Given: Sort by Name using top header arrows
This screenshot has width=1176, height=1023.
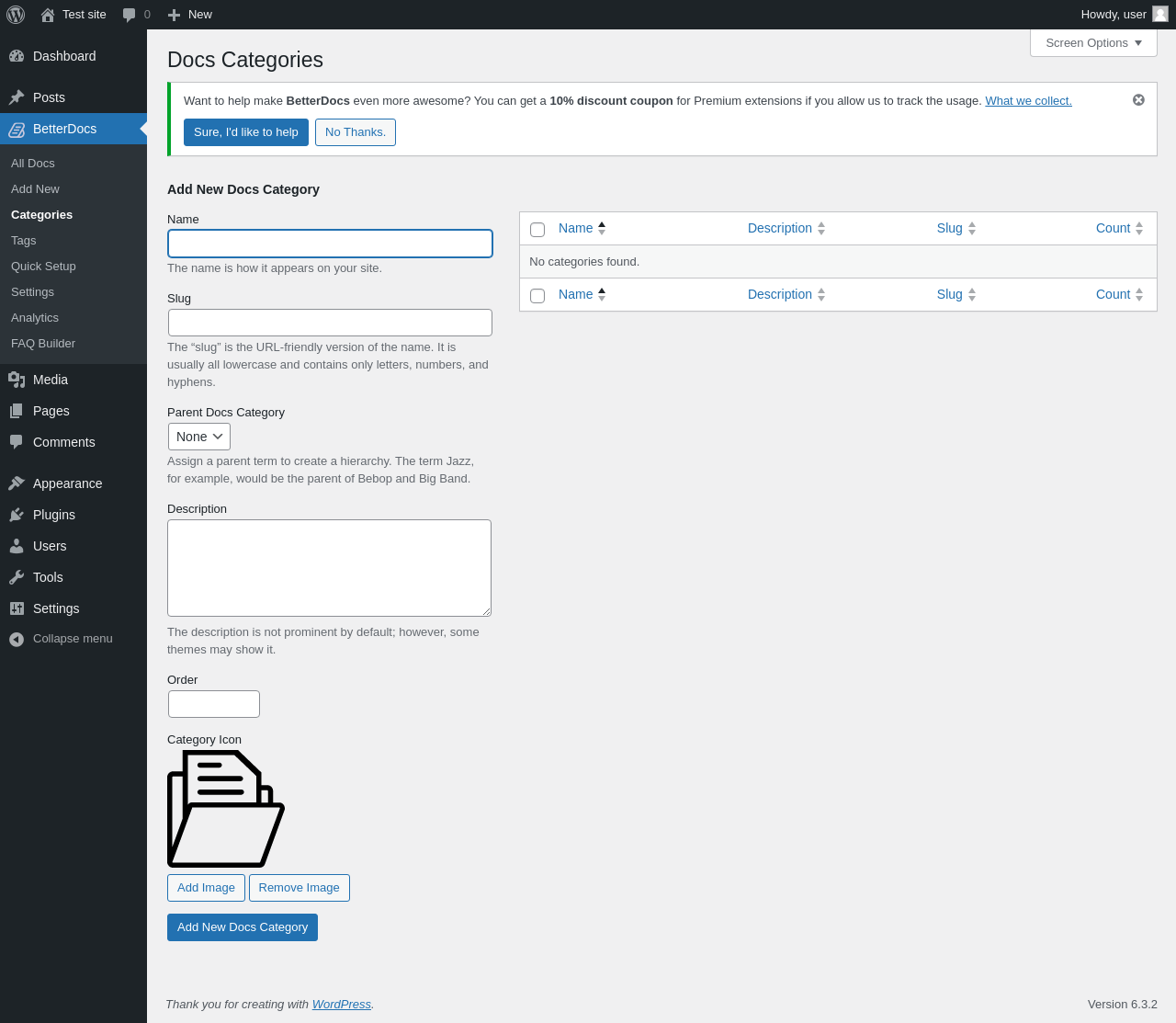Looking at the screenshot, I should [602, 228].
